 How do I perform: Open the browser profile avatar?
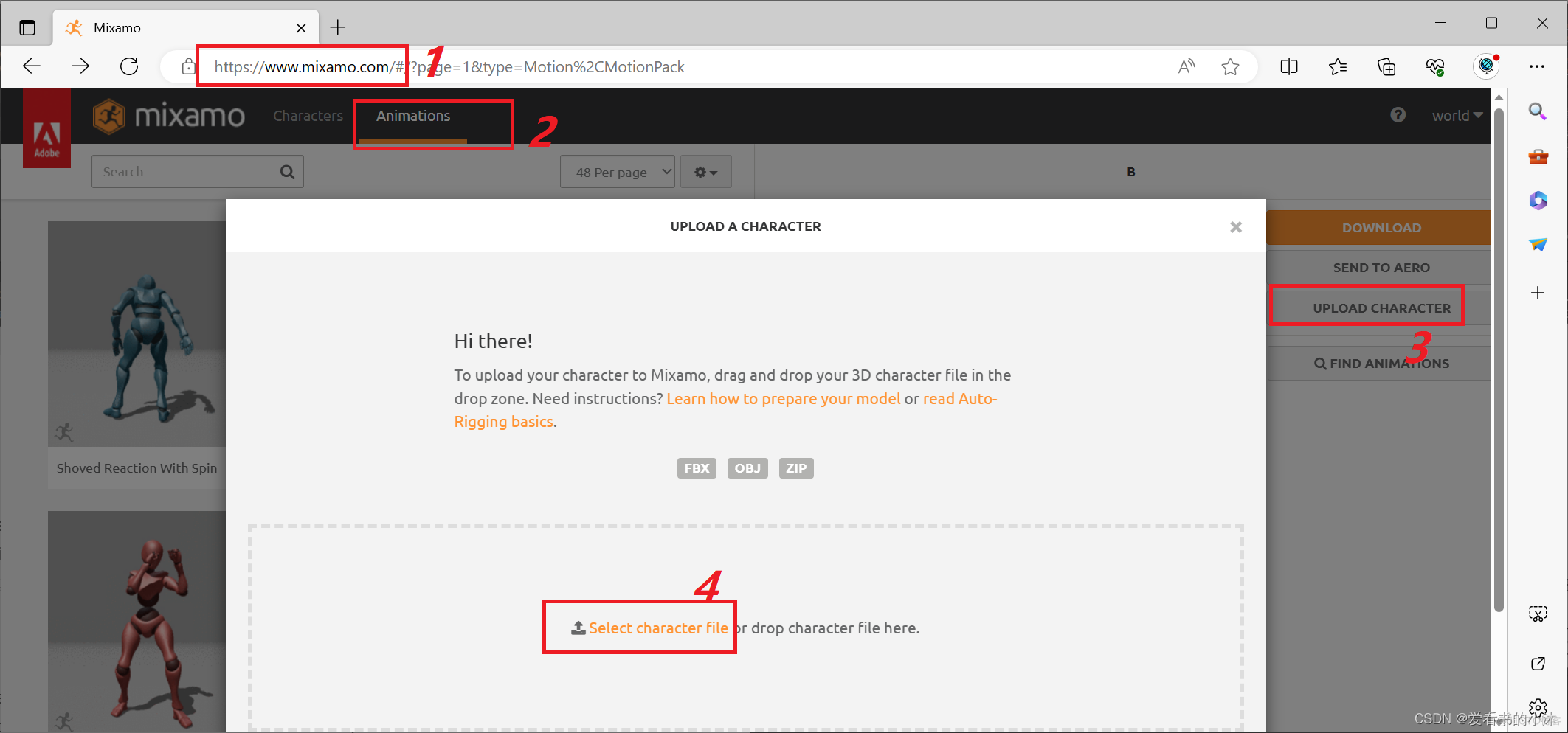(x=1486, y=66)
